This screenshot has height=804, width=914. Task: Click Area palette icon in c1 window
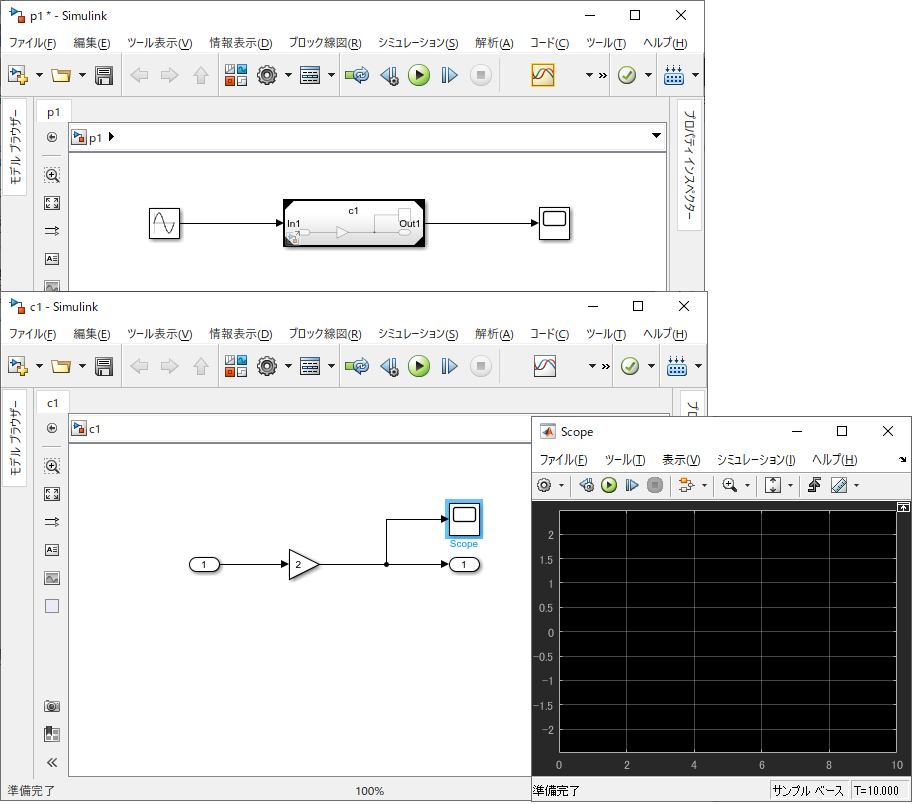[x=52, y=606]
